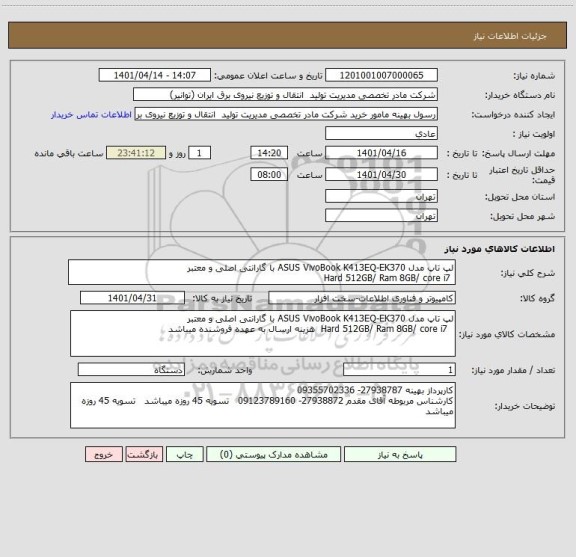
Task: Click the شهر محل تحویل label
Action: pyautogui.click(x=523, y=216)
